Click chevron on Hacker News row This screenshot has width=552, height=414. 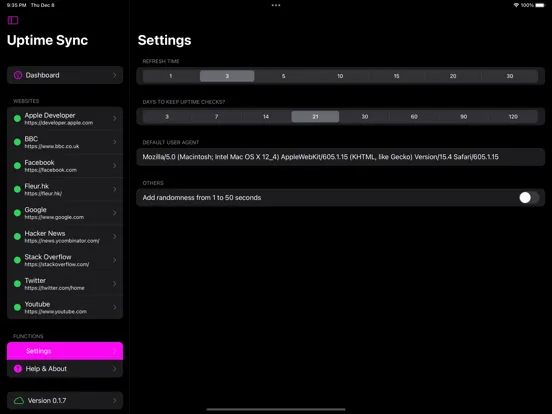[x=114, y=237]
